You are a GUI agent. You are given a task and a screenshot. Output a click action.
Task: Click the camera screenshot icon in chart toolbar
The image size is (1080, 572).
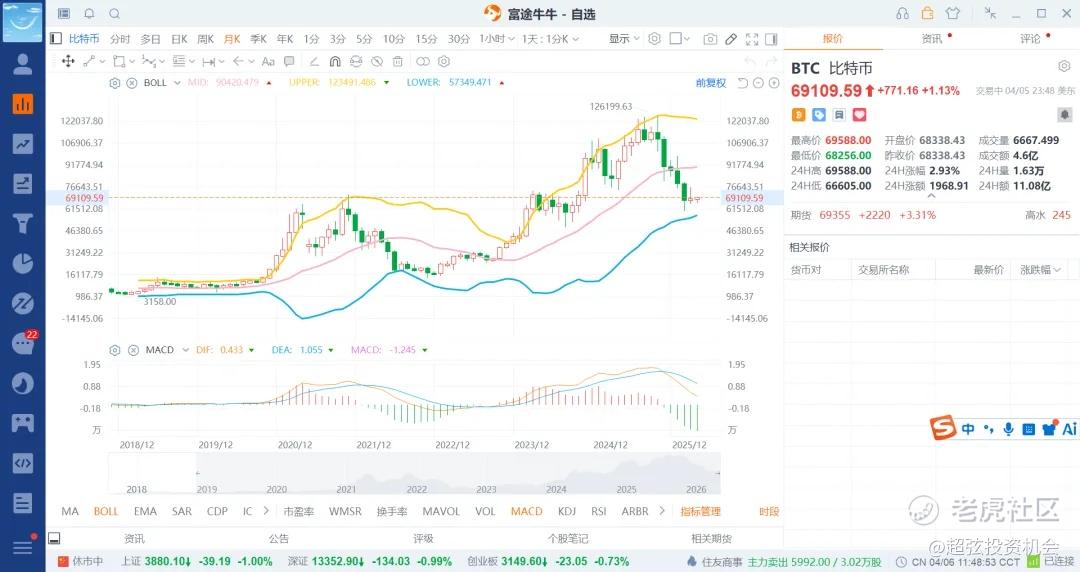point(710,39)
